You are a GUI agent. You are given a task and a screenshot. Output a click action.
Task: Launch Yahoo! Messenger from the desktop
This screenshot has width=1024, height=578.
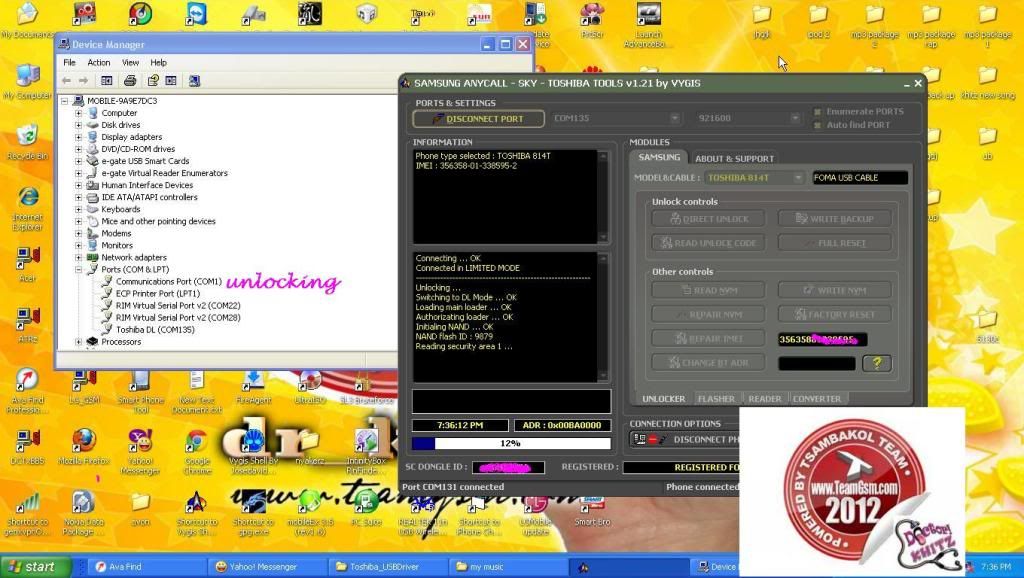tap(140, 441)
